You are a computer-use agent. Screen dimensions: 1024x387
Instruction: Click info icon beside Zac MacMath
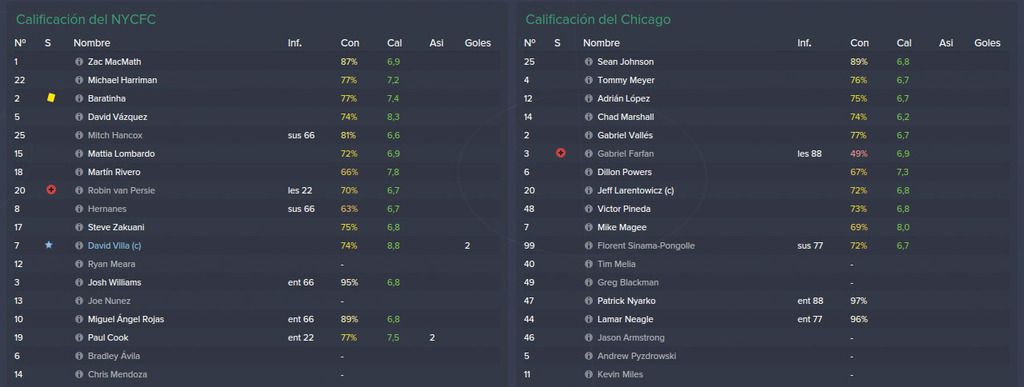[x=79, y=61]
